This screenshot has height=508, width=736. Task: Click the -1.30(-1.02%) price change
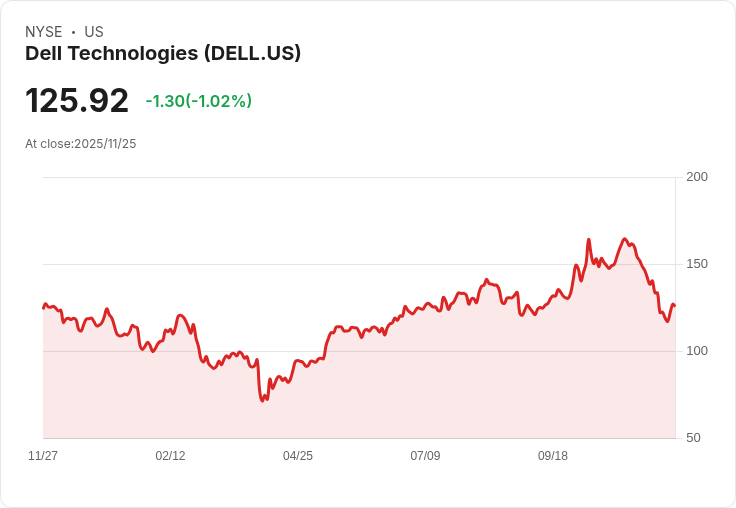tap(199, 101)
